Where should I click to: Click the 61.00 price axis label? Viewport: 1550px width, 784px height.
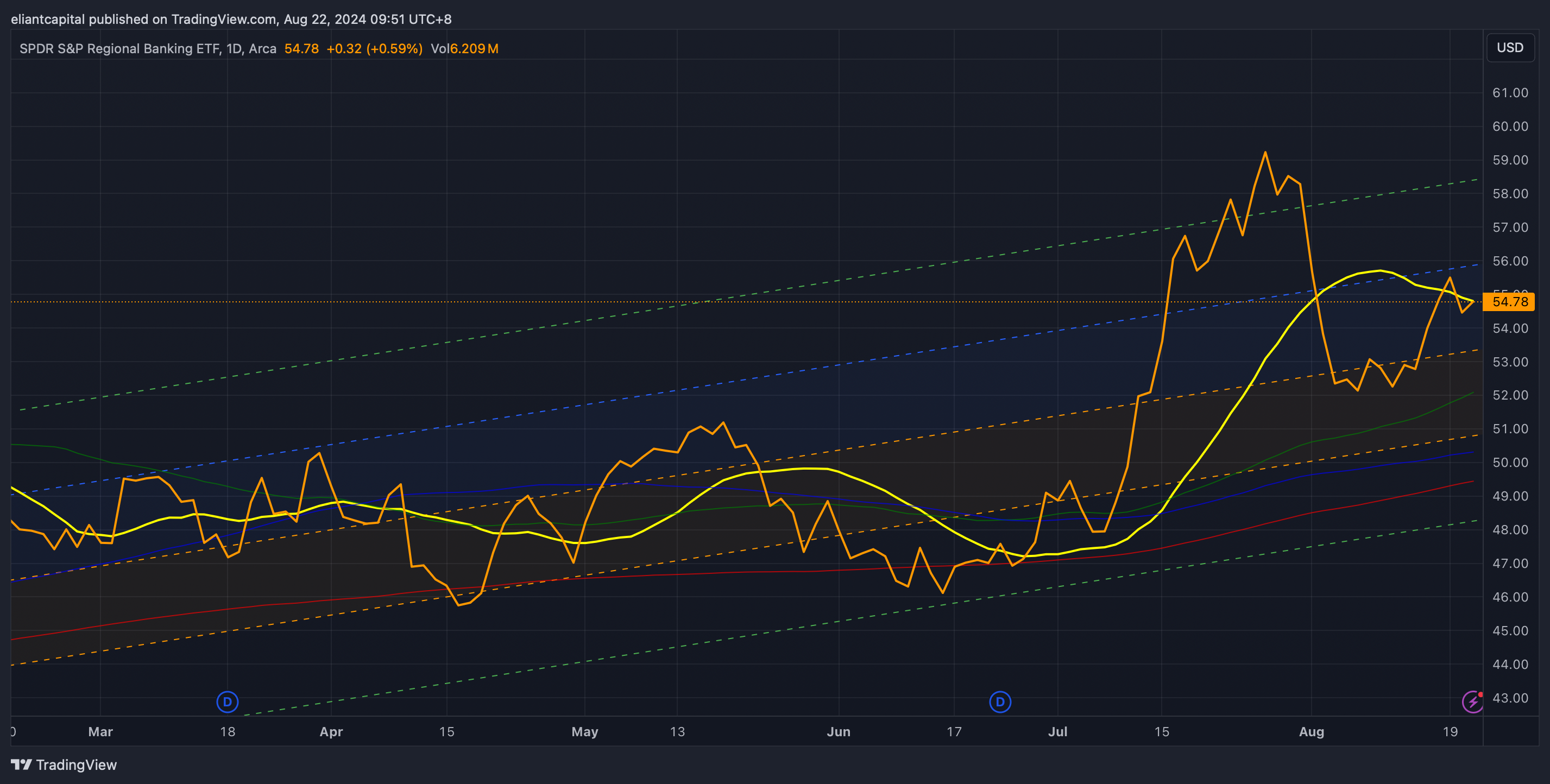(1510, 93)
